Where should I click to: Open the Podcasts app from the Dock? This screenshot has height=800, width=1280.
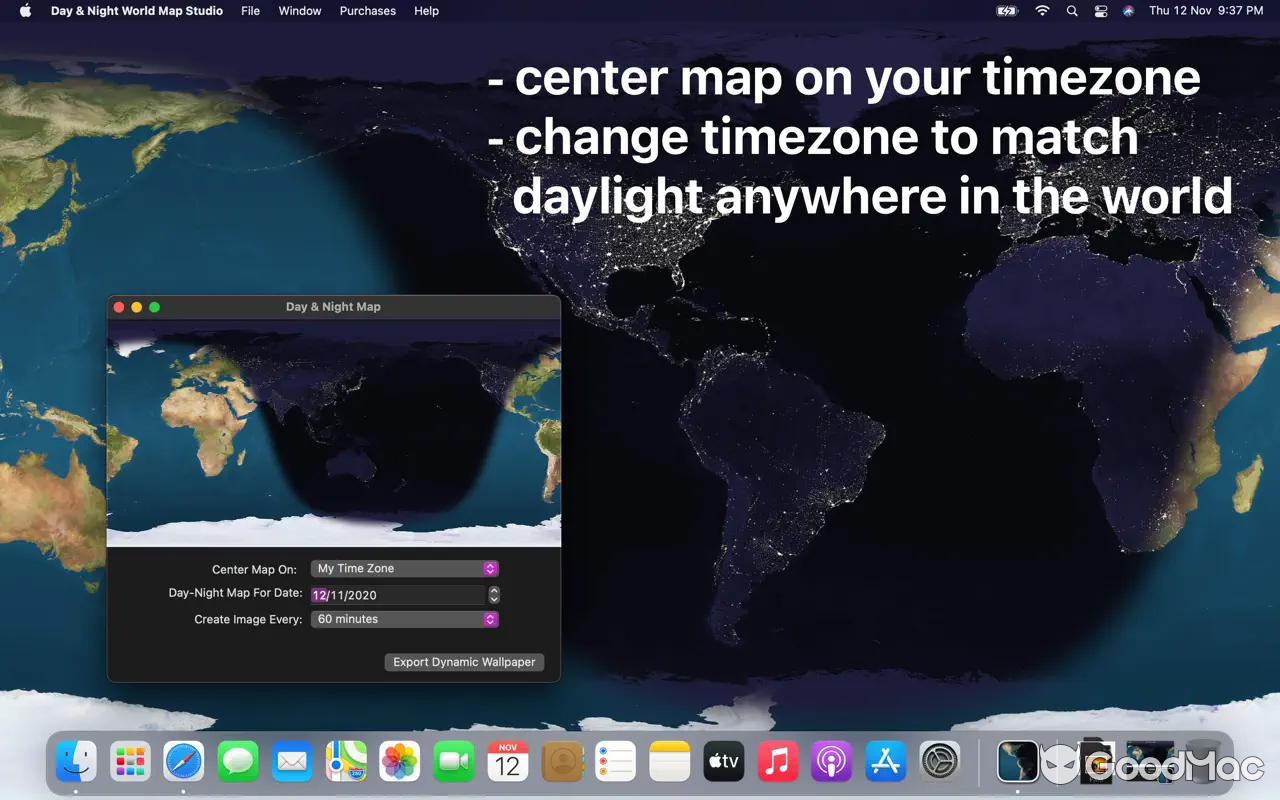[x=832, y=762]
